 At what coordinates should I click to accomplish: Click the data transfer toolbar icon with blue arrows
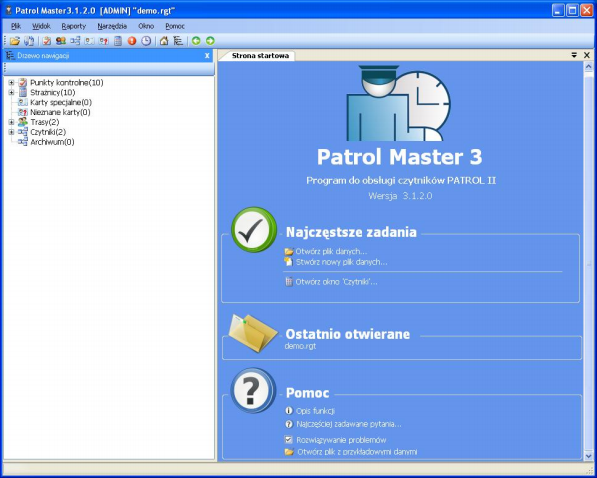pos(29,41)
